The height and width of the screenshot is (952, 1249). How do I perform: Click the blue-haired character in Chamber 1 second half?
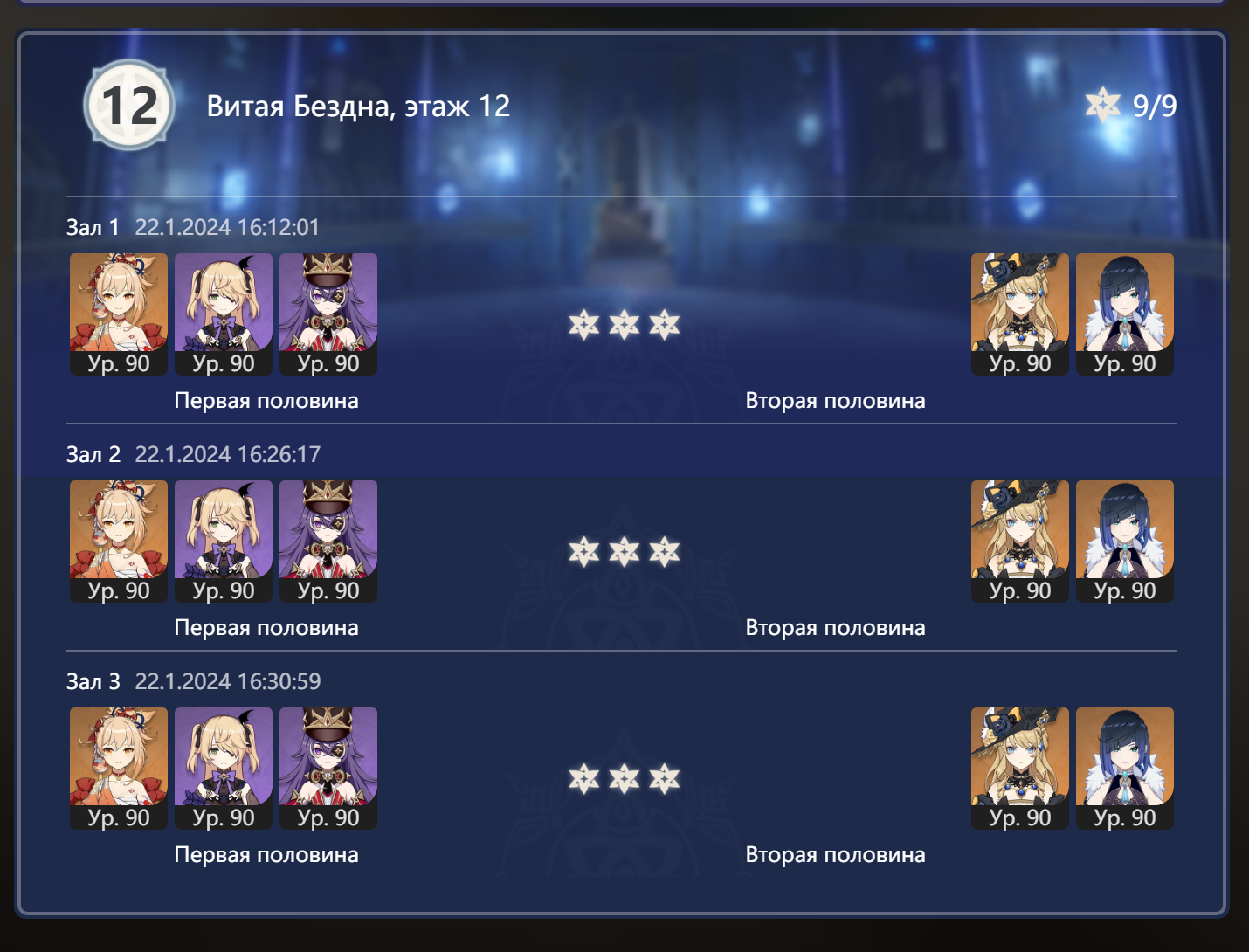1125,314
